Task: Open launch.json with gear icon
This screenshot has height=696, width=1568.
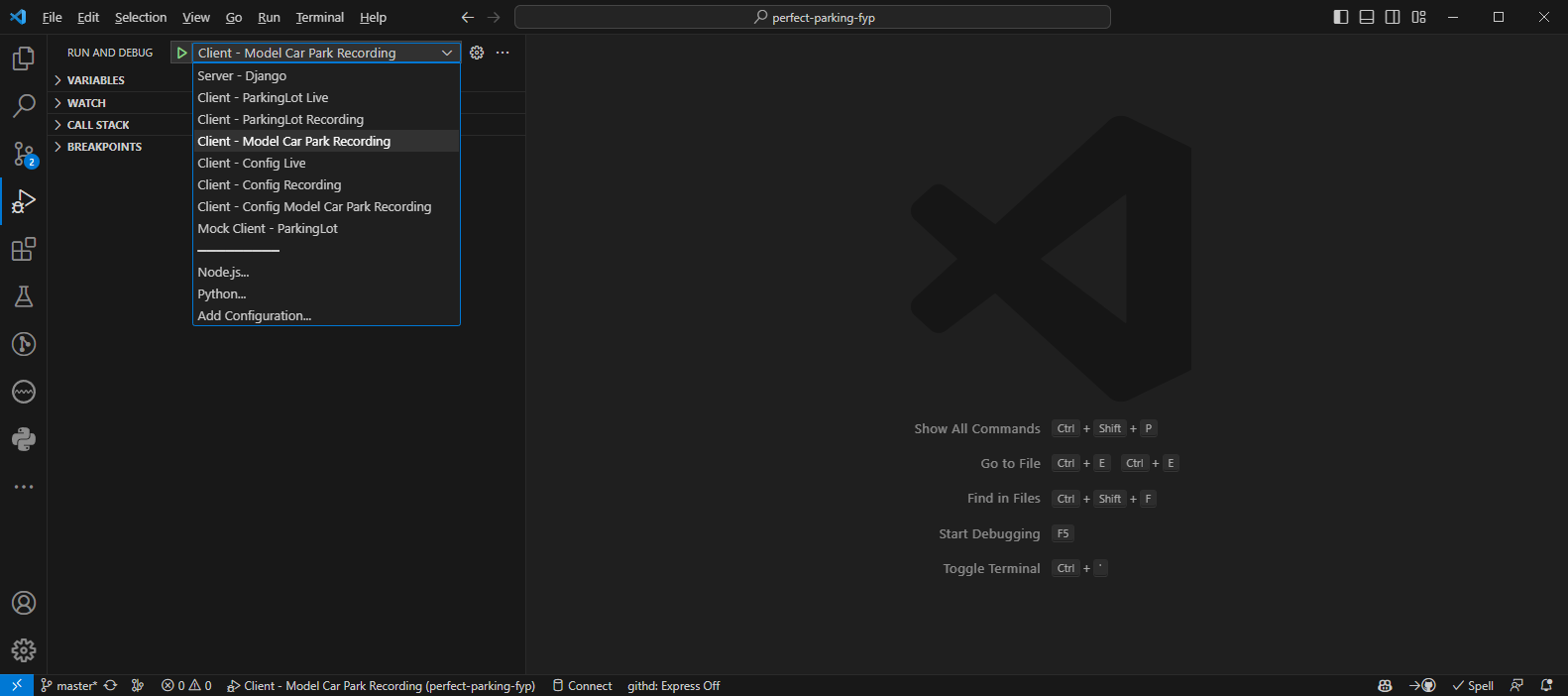Action: (477, 53)
